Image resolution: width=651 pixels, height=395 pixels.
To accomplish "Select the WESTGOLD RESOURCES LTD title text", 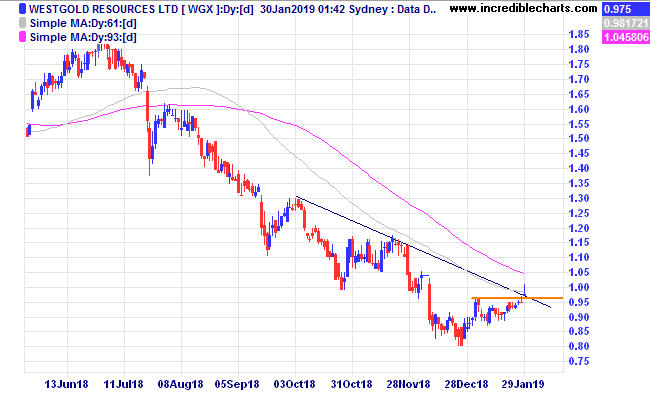I will click(x=103, y=9).
